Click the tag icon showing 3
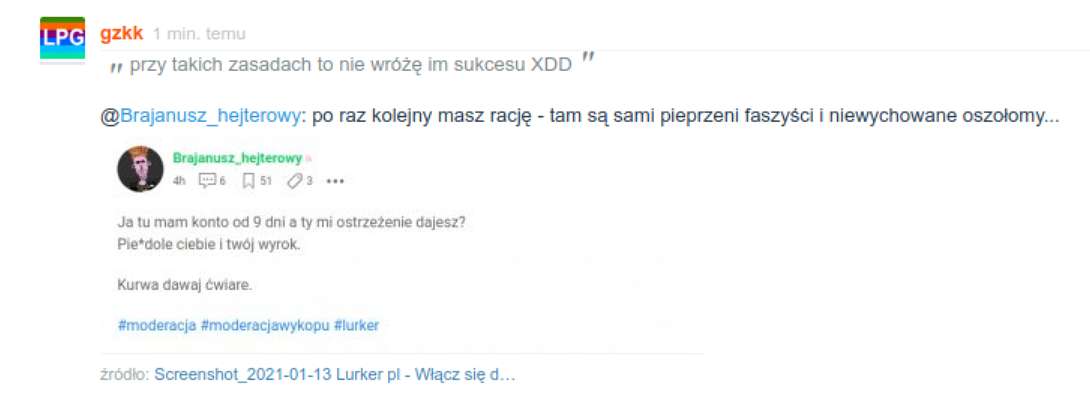The height and width of the screenshot is (404, 1090). pos(294,181)
